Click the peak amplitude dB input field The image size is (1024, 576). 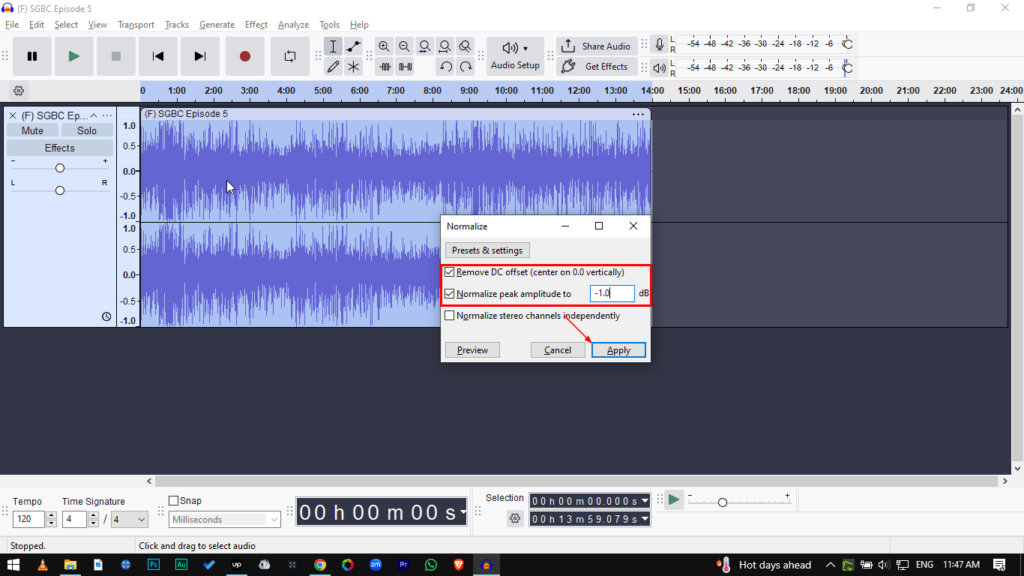[611, 294]
